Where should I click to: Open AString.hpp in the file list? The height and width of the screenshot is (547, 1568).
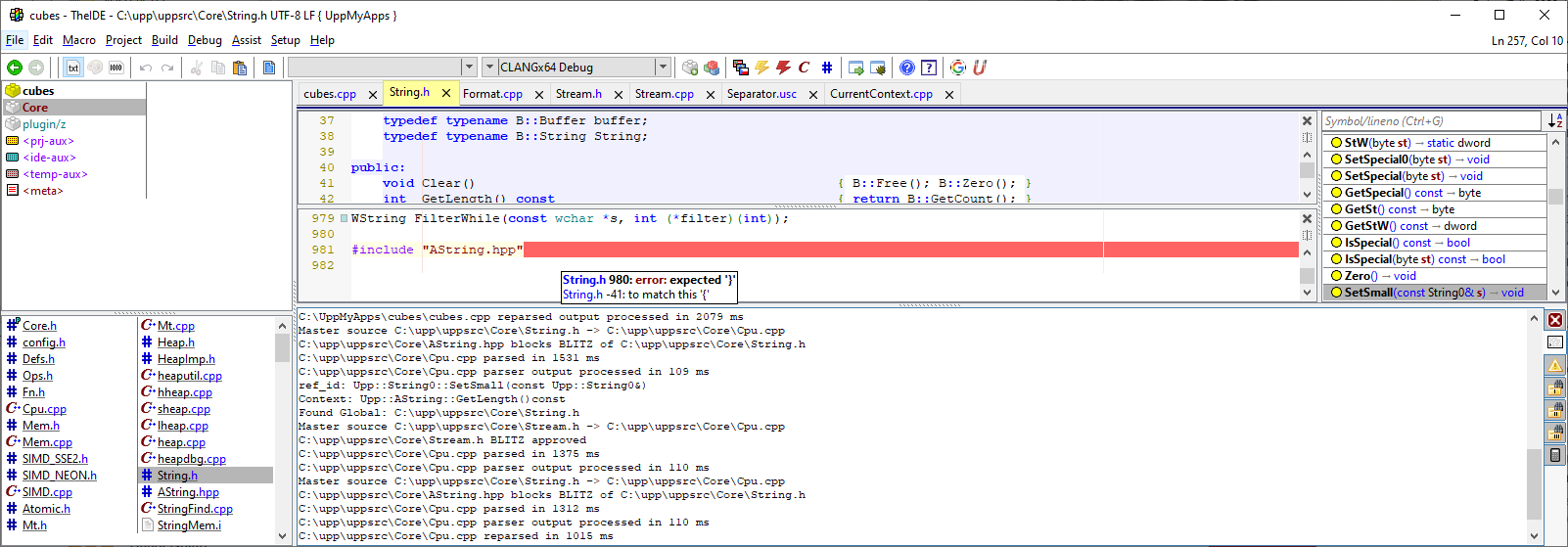[x=188, y=492]
